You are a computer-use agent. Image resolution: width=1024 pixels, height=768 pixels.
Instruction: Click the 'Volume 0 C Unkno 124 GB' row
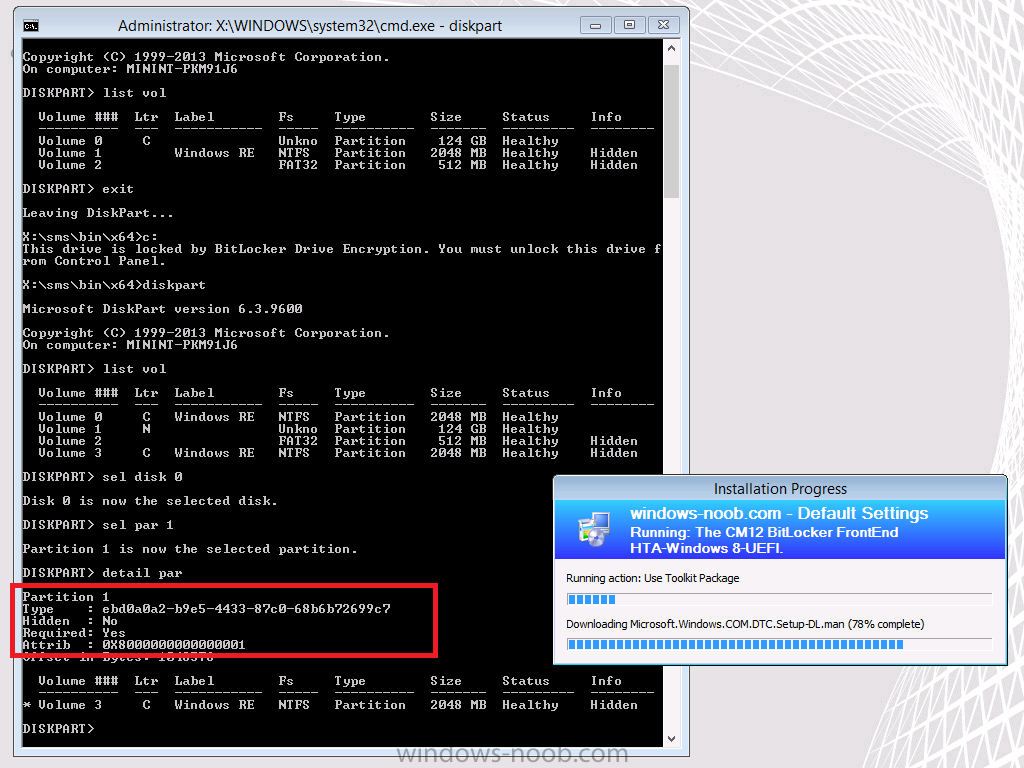tap(298, 141)
